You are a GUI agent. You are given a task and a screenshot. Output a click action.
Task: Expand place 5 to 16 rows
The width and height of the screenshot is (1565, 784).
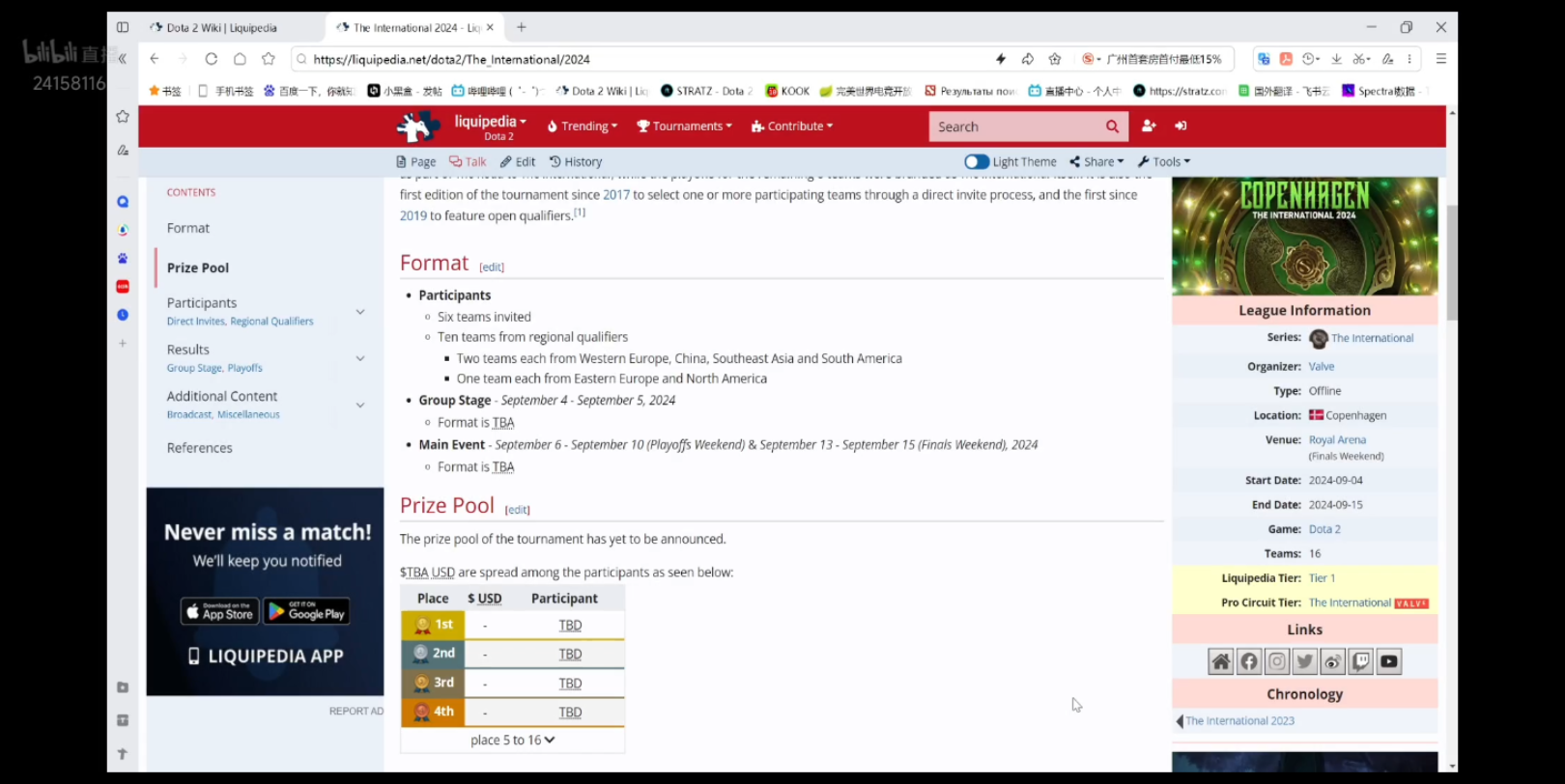(512, 741)
